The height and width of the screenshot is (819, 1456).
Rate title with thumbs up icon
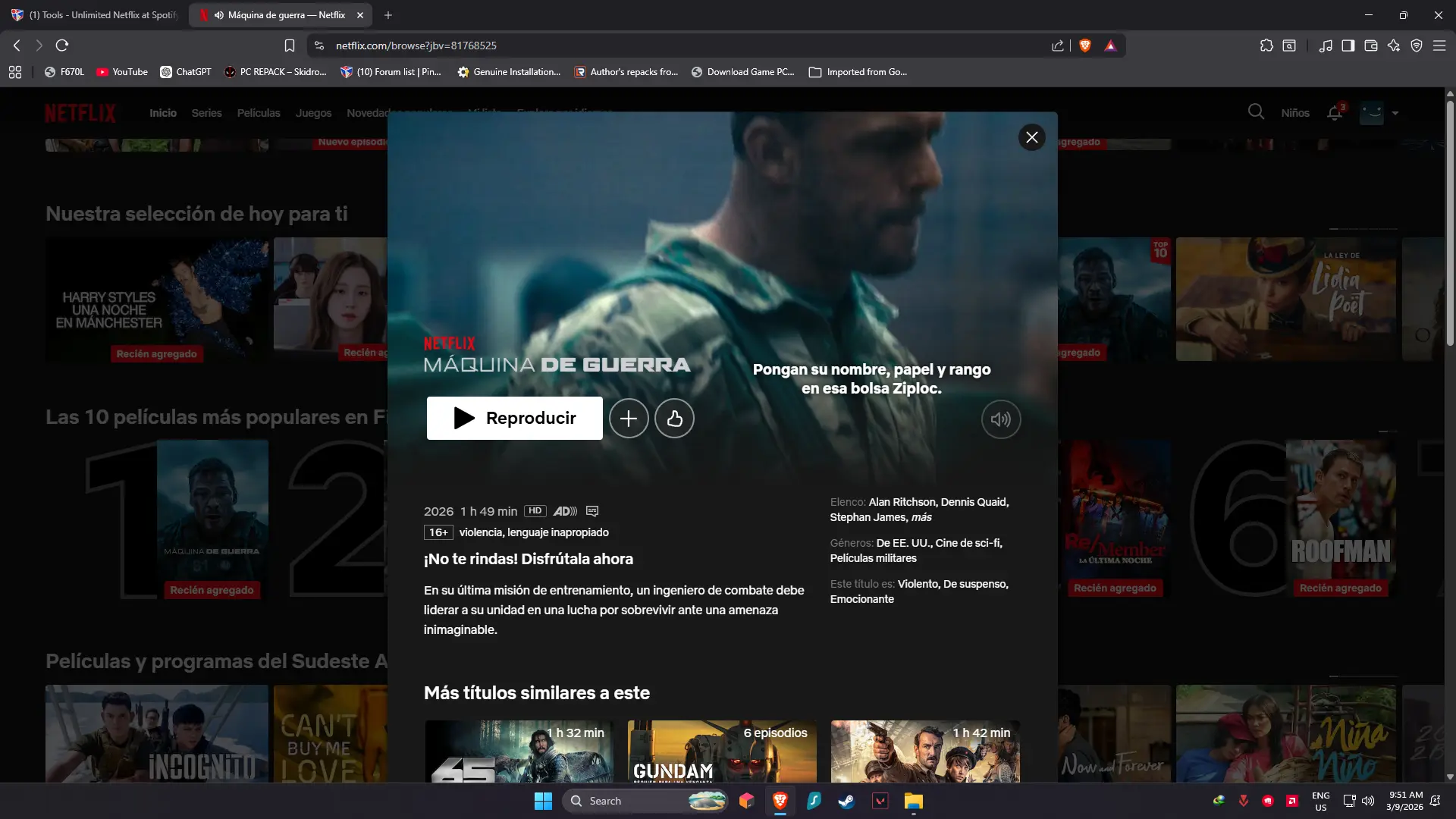click(674, 418)
